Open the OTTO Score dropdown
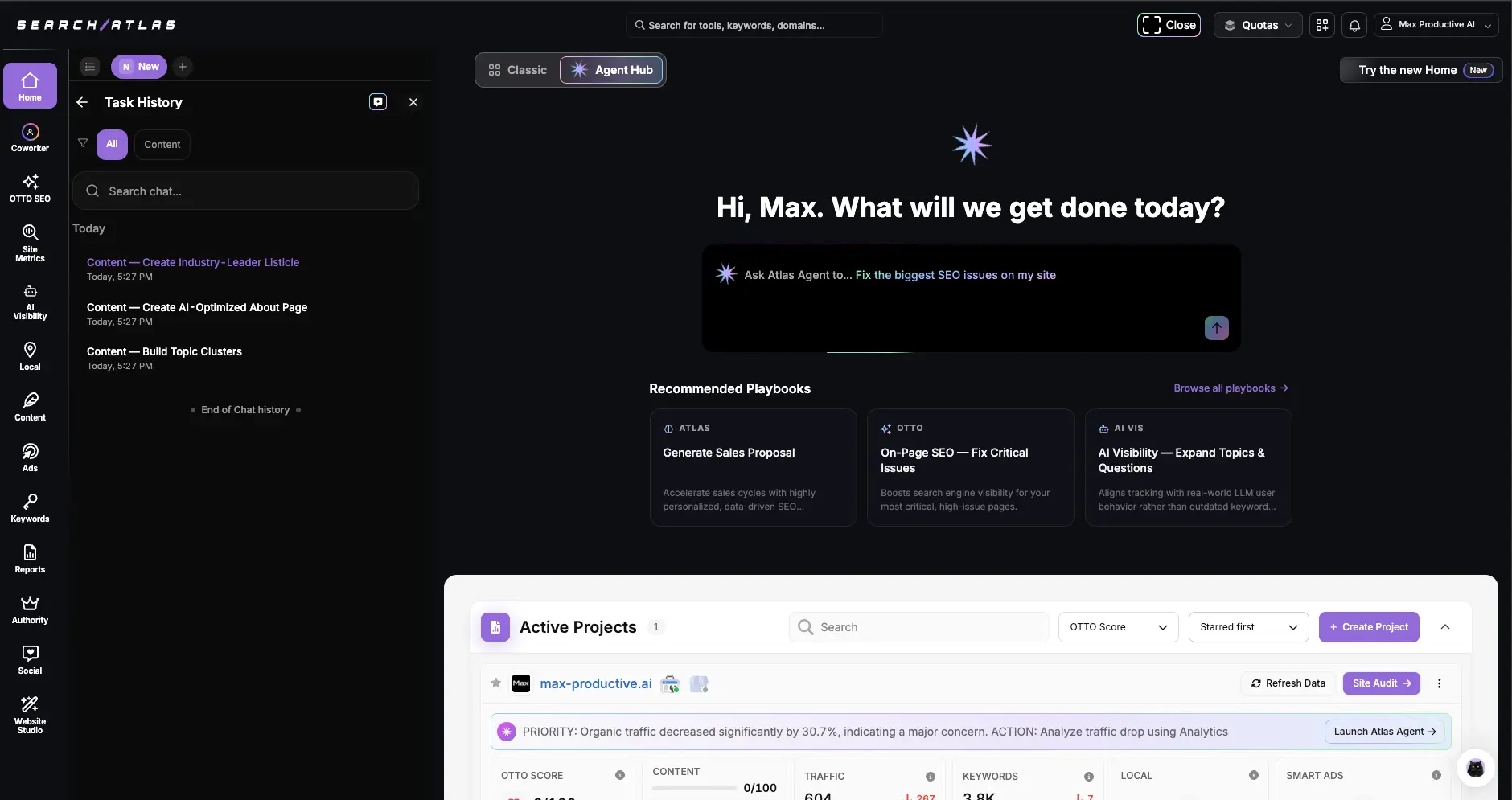 (1119, 627)
